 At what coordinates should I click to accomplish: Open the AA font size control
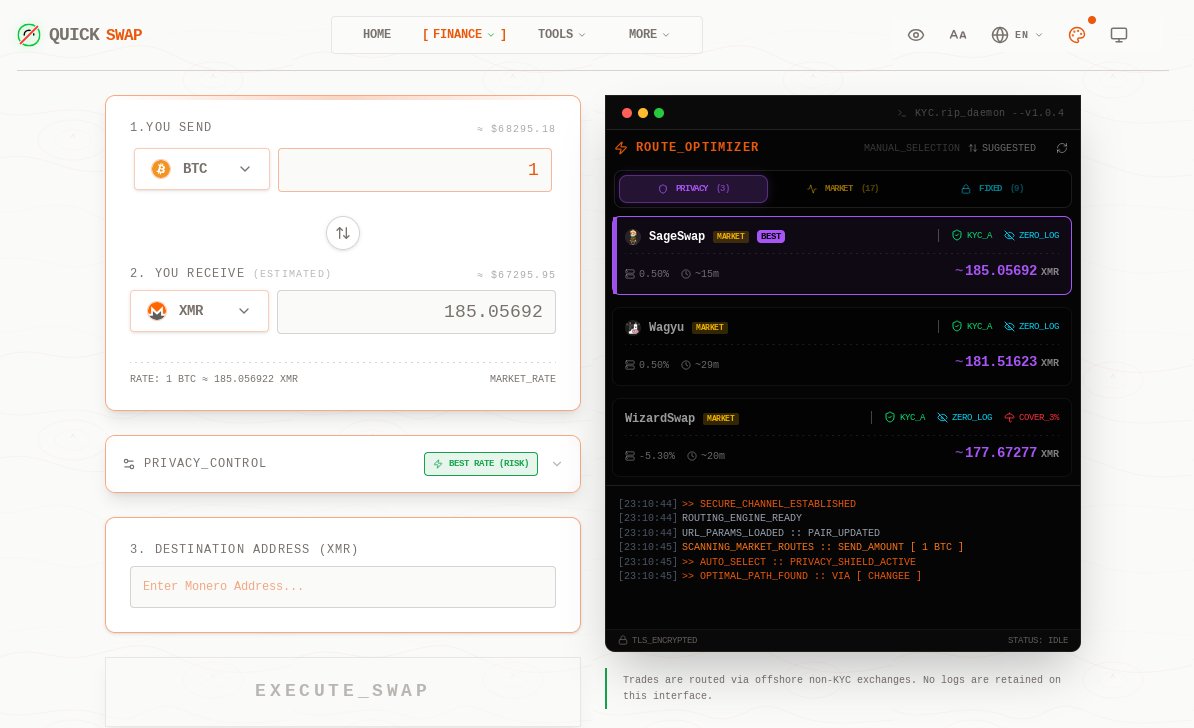click(x=958, y=35)
